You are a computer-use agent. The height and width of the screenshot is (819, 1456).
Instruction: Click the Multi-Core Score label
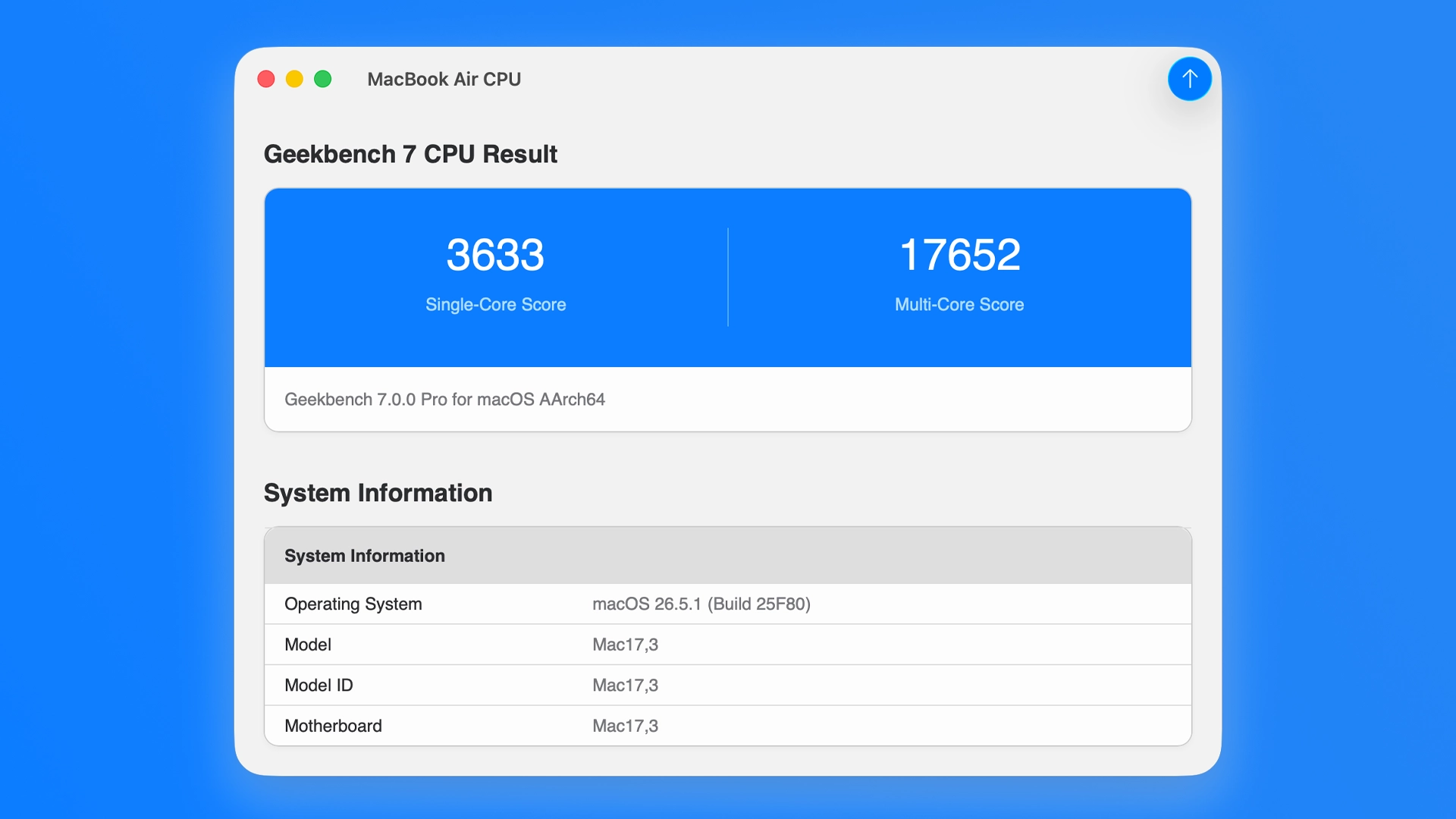click(959, 304)
